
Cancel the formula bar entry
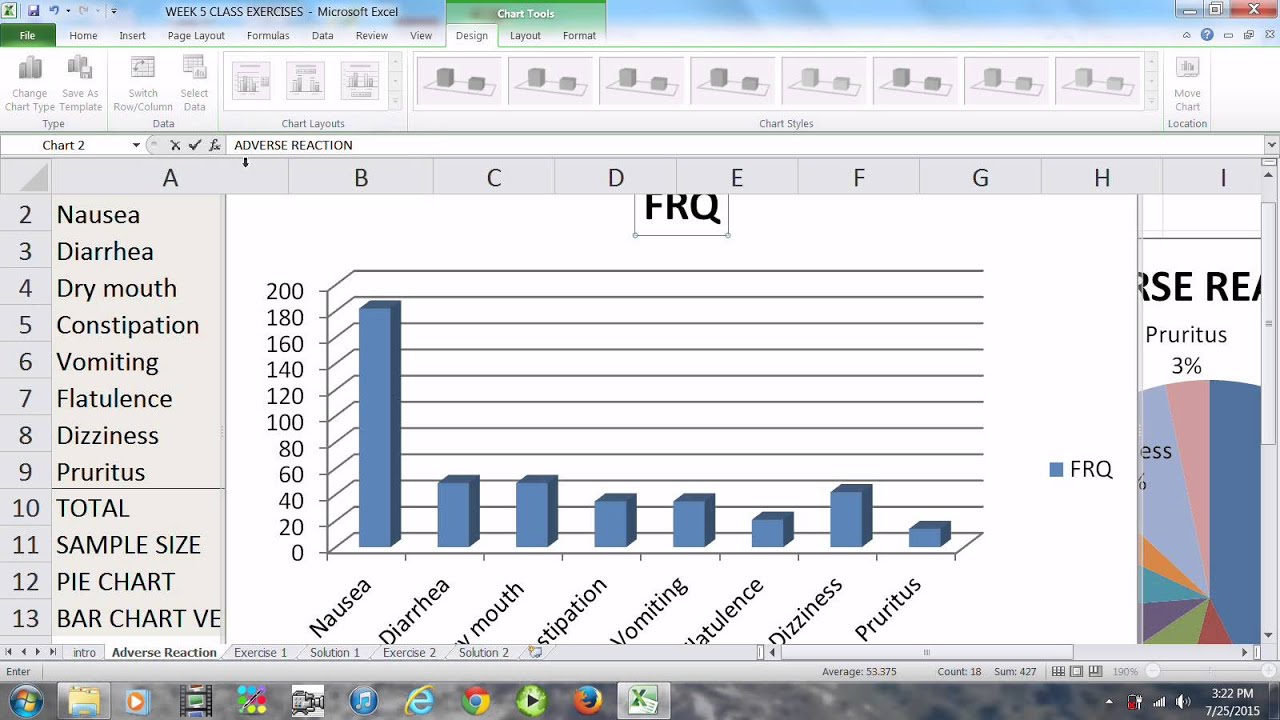click(175, 145)
